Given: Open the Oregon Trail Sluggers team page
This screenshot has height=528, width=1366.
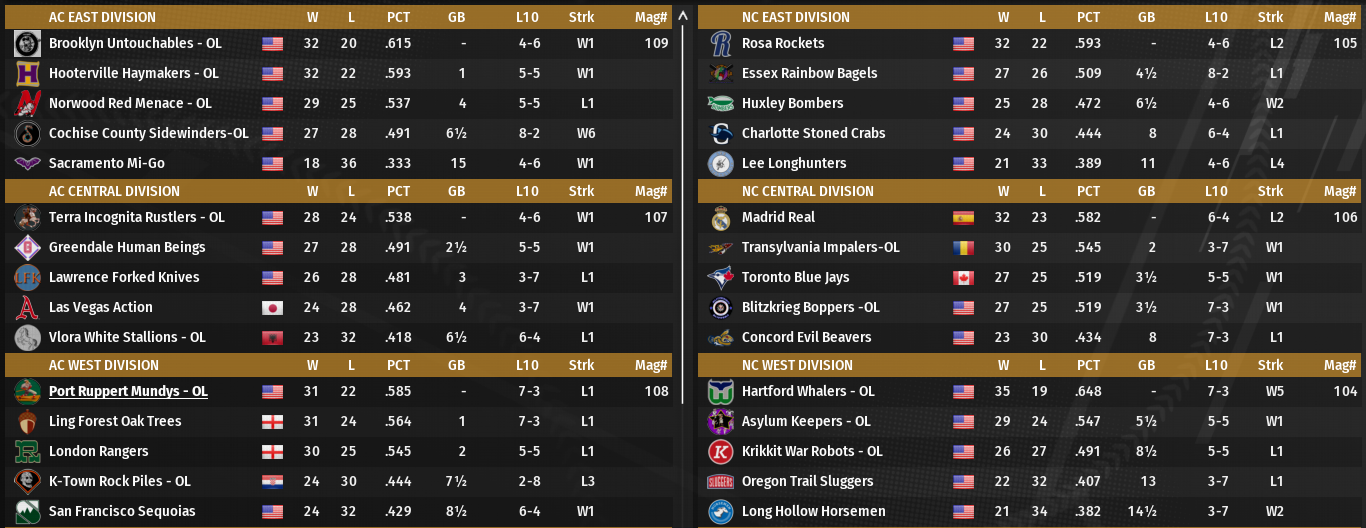Looking at the screenshot, I should pyautogui.click(x=807, y=482).
